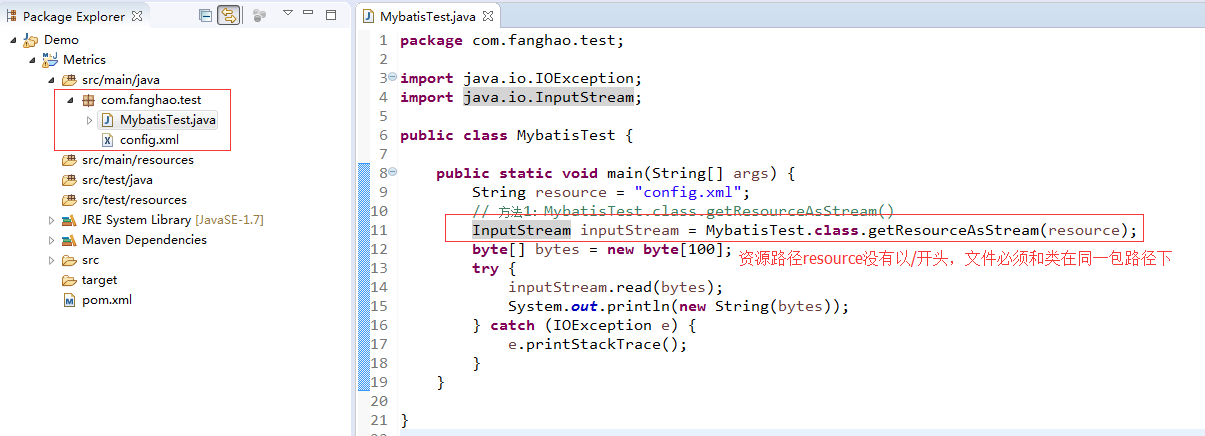The height and width of the screenshot is (436, 1205).
Task: Click the try keyword on line 13
Action: click(x=485, y=268)
